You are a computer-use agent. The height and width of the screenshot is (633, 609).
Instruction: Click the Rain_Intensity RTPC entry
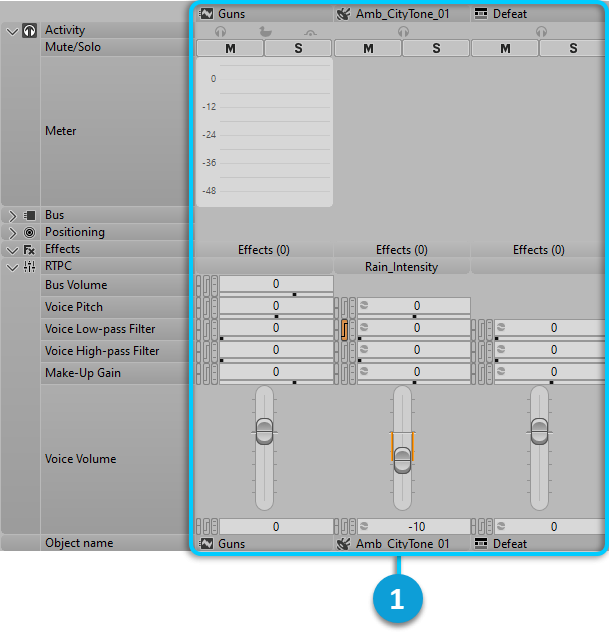[402, 267]
